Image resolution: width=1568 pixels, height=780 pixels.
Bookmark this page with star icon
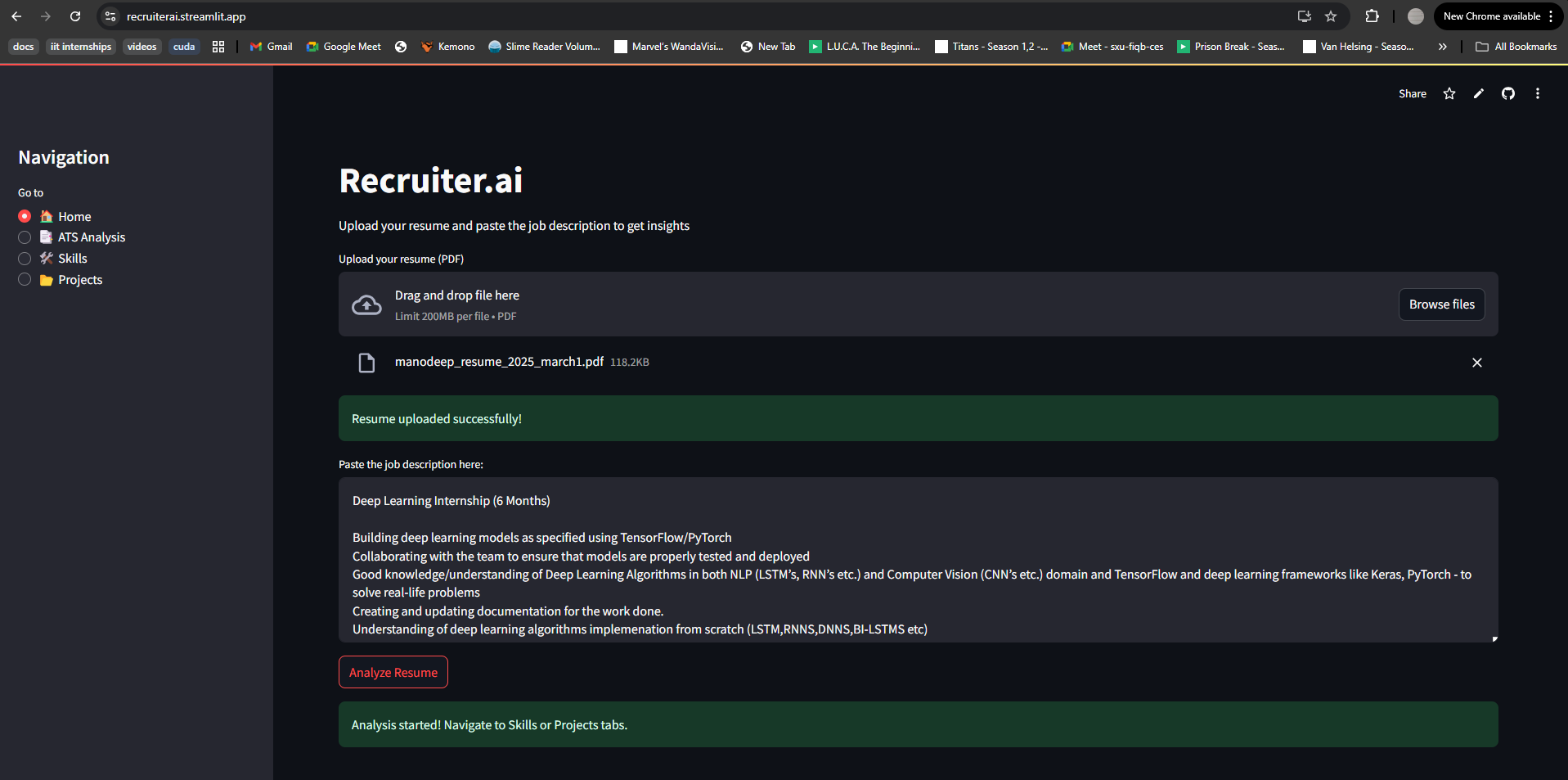tap(1331, 16)
